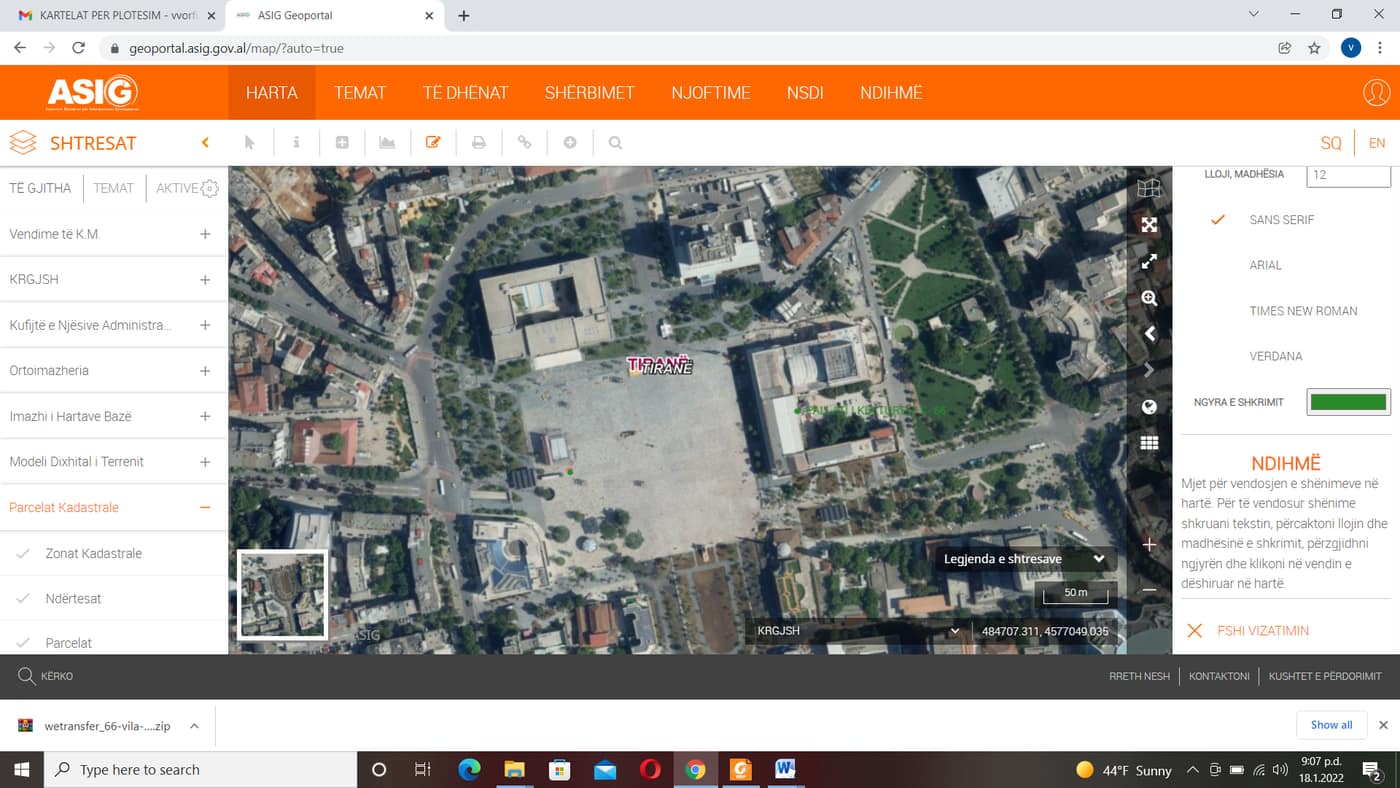Expand Kufijtë e Njësive Administrative group

click(205, 325)
